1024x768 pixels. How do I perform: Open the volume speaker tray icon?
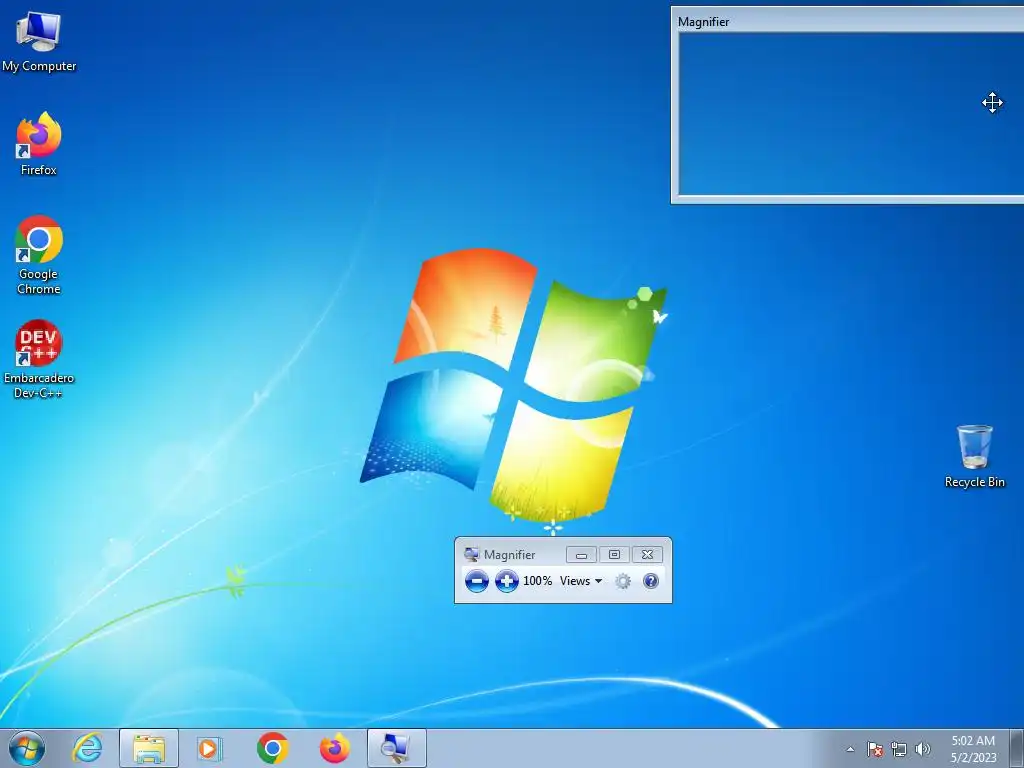(923, 749)
